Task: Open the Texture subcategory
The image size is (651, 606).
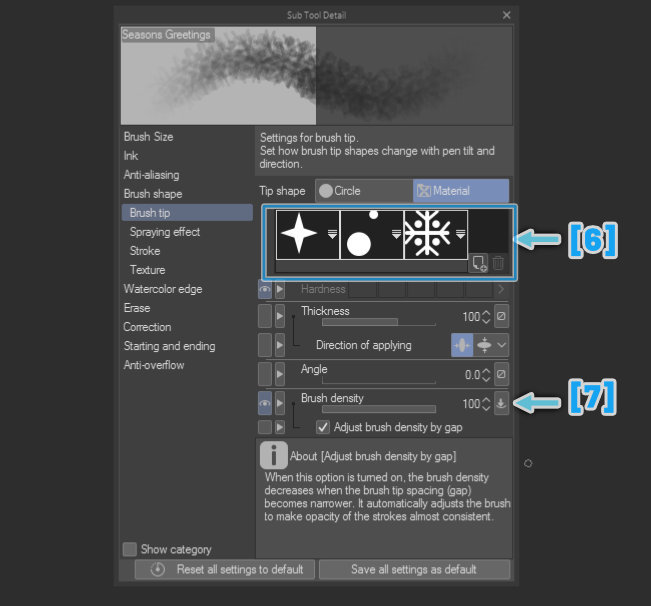Action: pyautogui.click(x=147, y=270)
